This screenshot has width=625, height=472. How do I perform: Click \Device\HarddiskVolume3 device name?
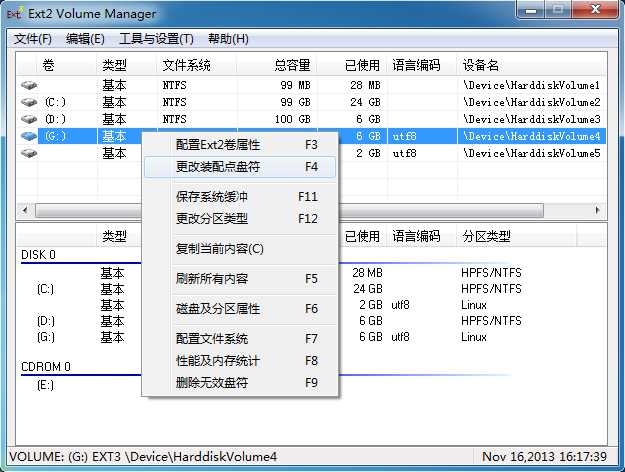click(x=531, y=119)
